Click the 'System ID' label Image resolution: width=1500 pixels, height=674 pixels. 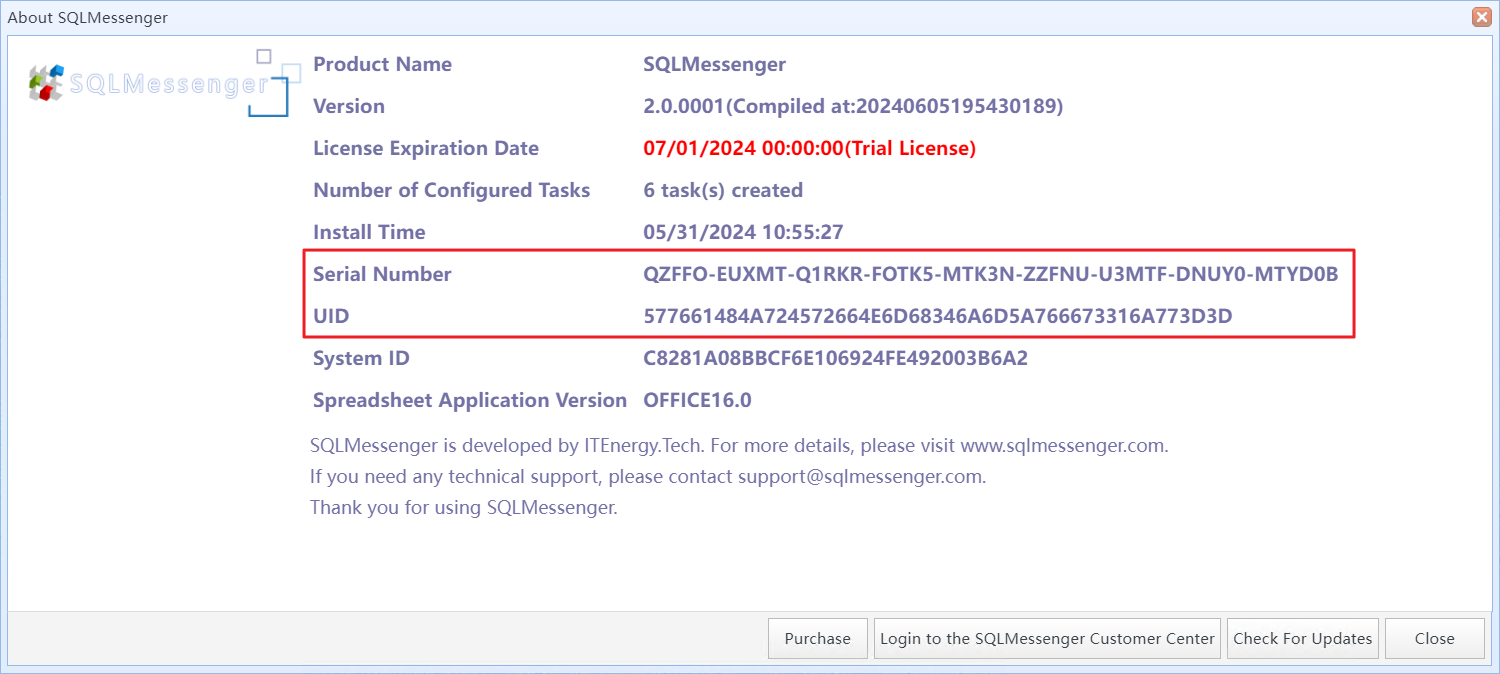[x=361, y=358]
